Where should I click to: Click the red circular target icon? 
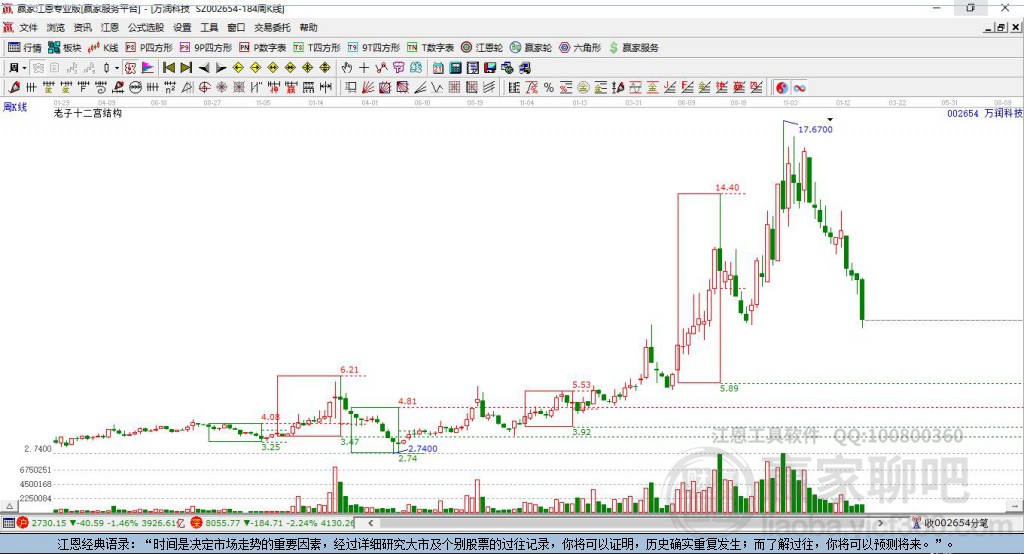pyautogui.click(x=204, y=88)
